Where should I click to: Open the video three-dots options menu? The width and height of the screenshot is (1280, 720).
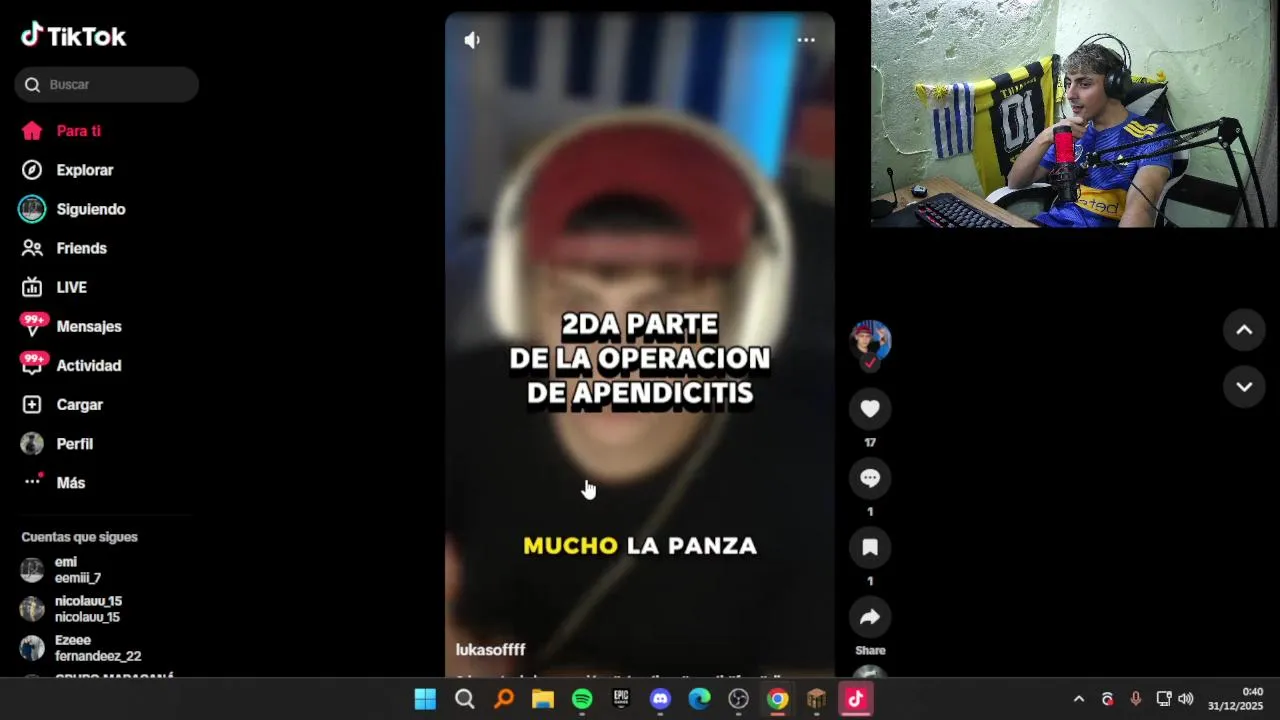pos(806,40)
